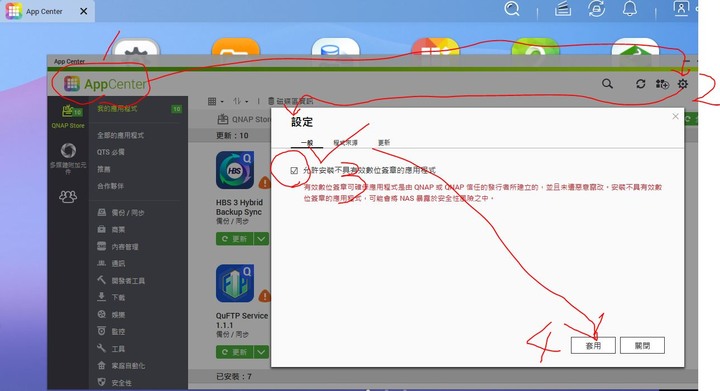Select the 通訊 category
The image size is (720, 391).
pos(112,263)
